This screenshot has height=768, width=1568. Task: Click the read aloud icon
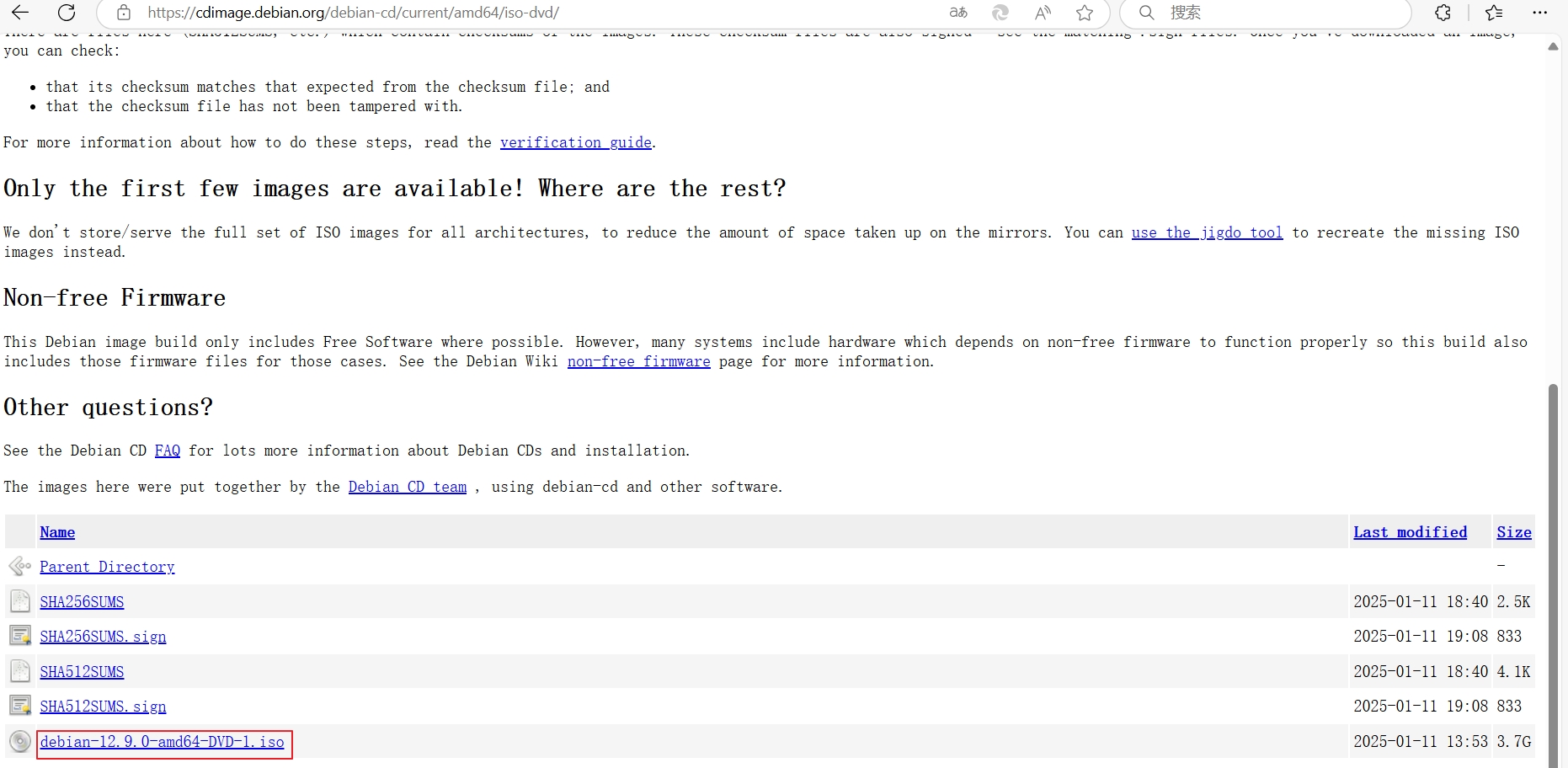pos(1043,13)
